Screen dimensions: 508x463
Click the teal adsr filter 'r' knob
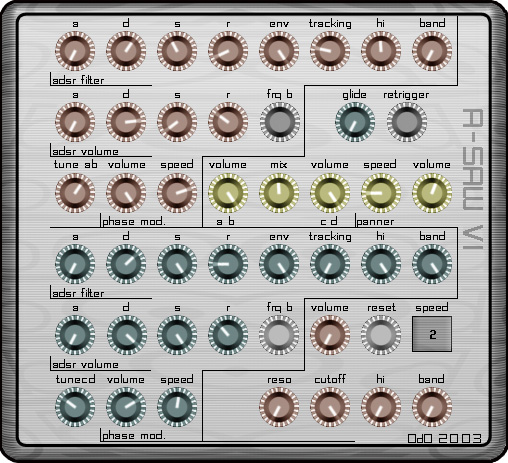coord(228,264)
